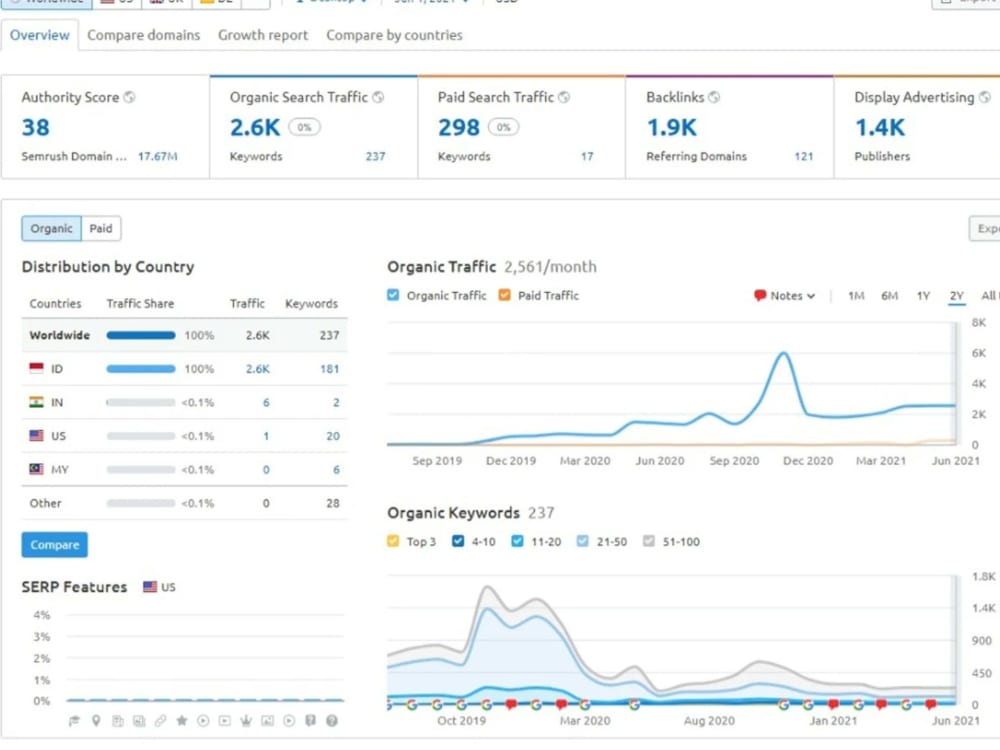Click the 2,561/month organic traffic value
Viewport: 1000px width, 750px height.
click(550, 267)
